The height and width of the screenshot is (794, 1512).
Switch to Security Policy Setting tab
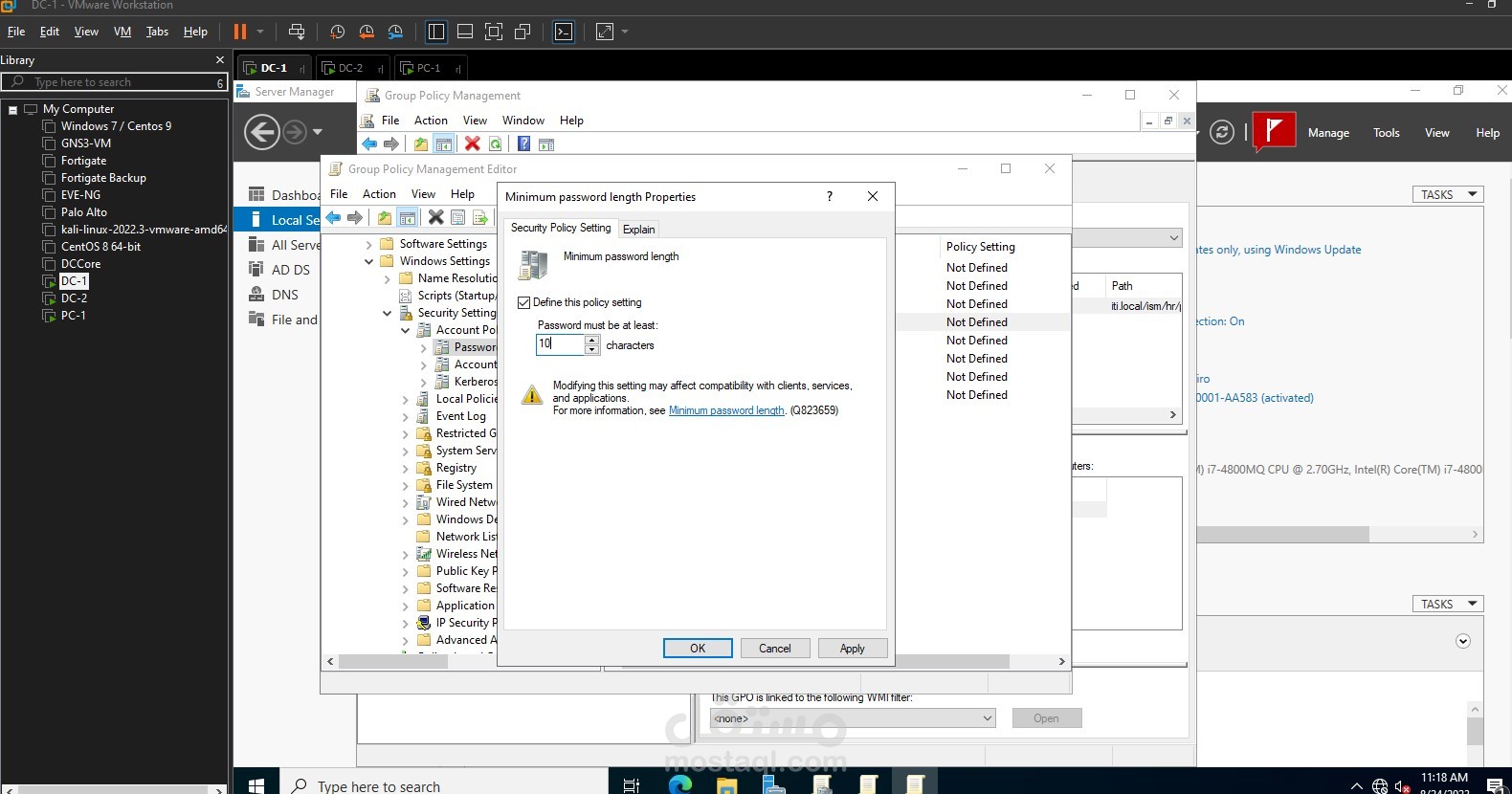561,228
